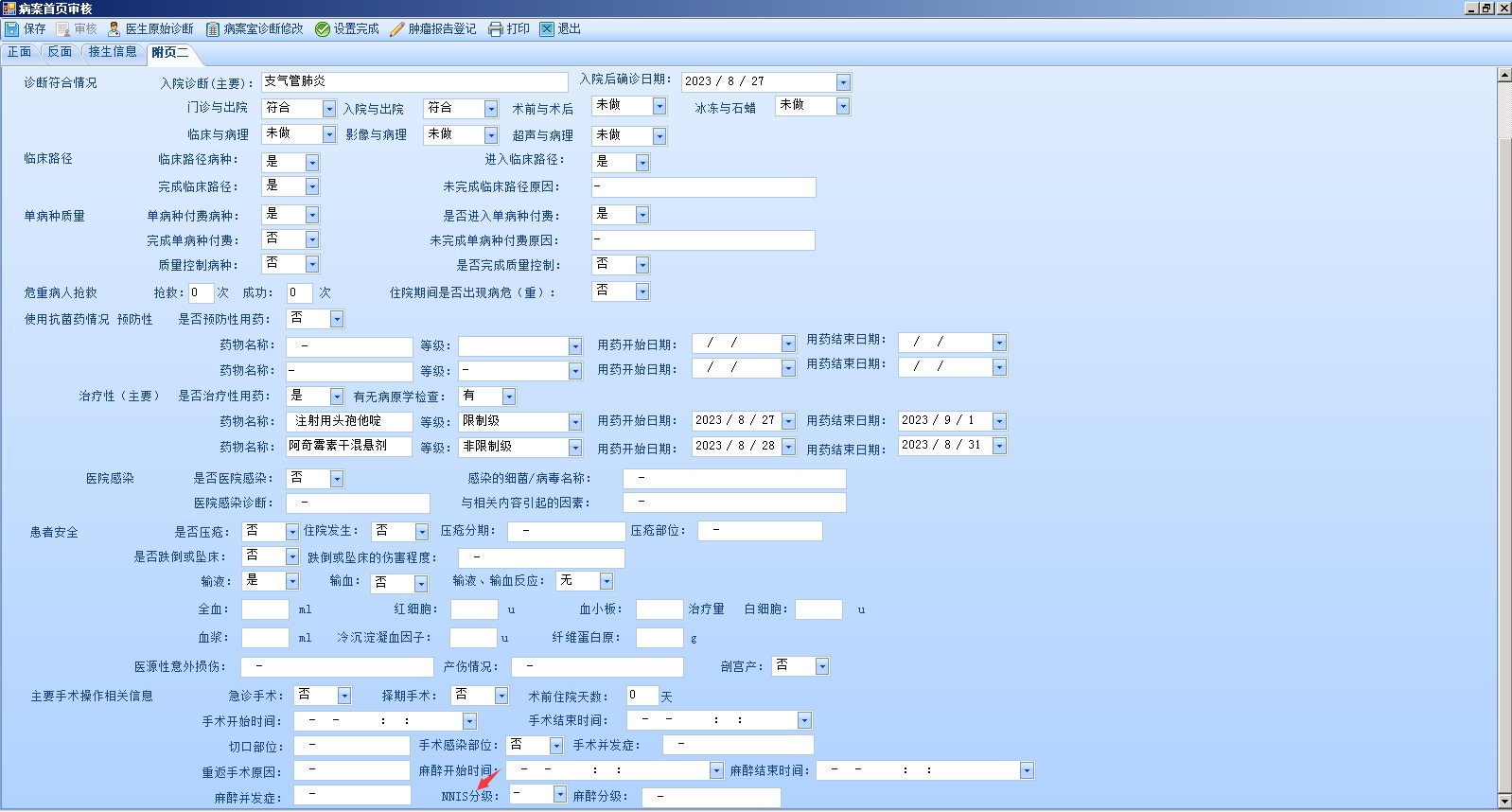The width and height of the screenshot is (1512, 812).
Task: Open 入院后确诊日期 date picker dropdown
Action: point(843,82)
